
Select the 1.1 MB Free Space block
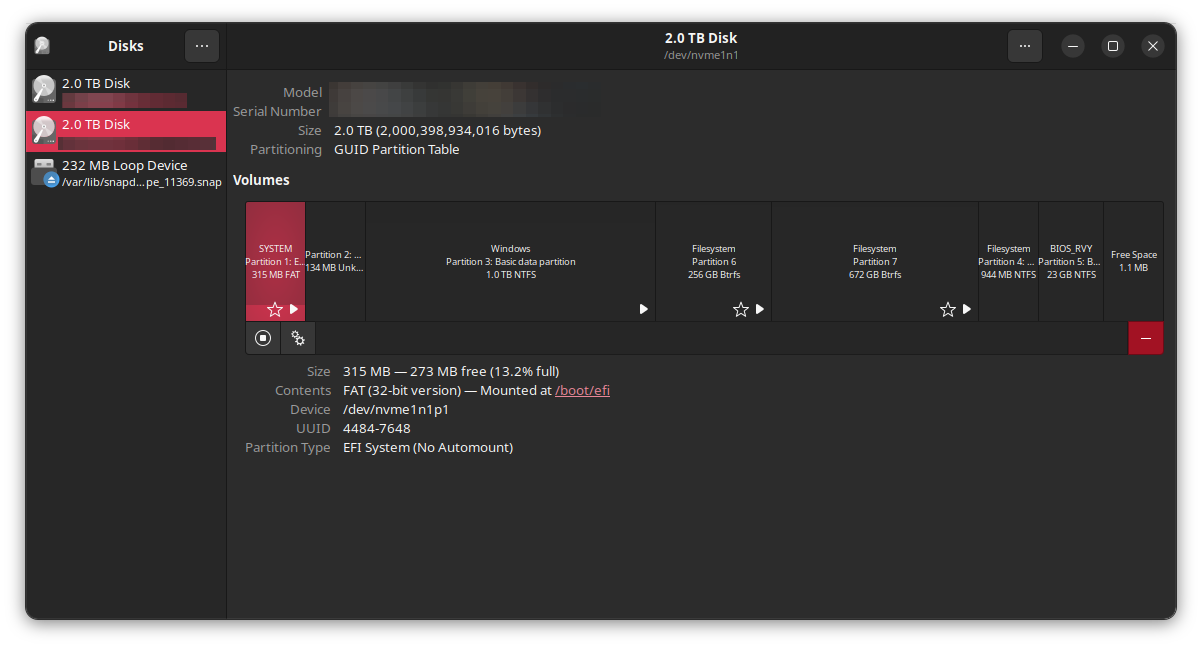click(1133, 261)
